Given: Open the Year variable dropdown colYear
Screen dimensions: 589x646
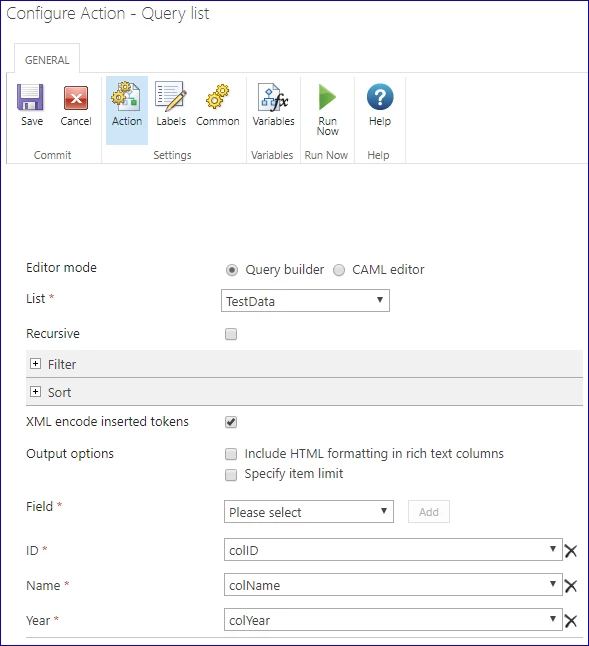Looking at the screenshot, I should pos(393,620).
